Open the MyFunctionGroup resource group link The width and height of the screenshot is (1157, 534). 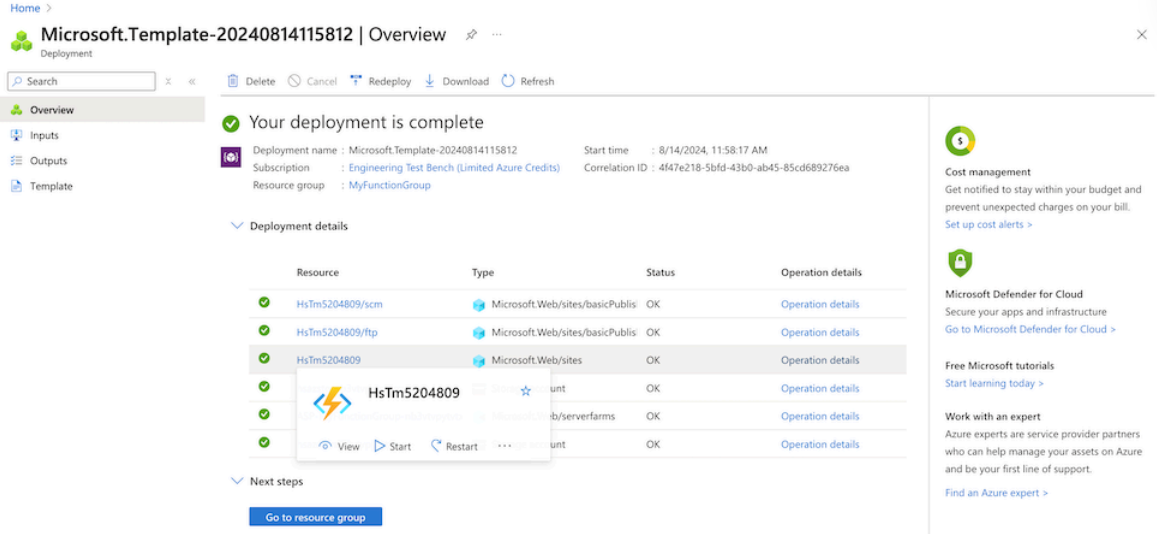point(390,185)
